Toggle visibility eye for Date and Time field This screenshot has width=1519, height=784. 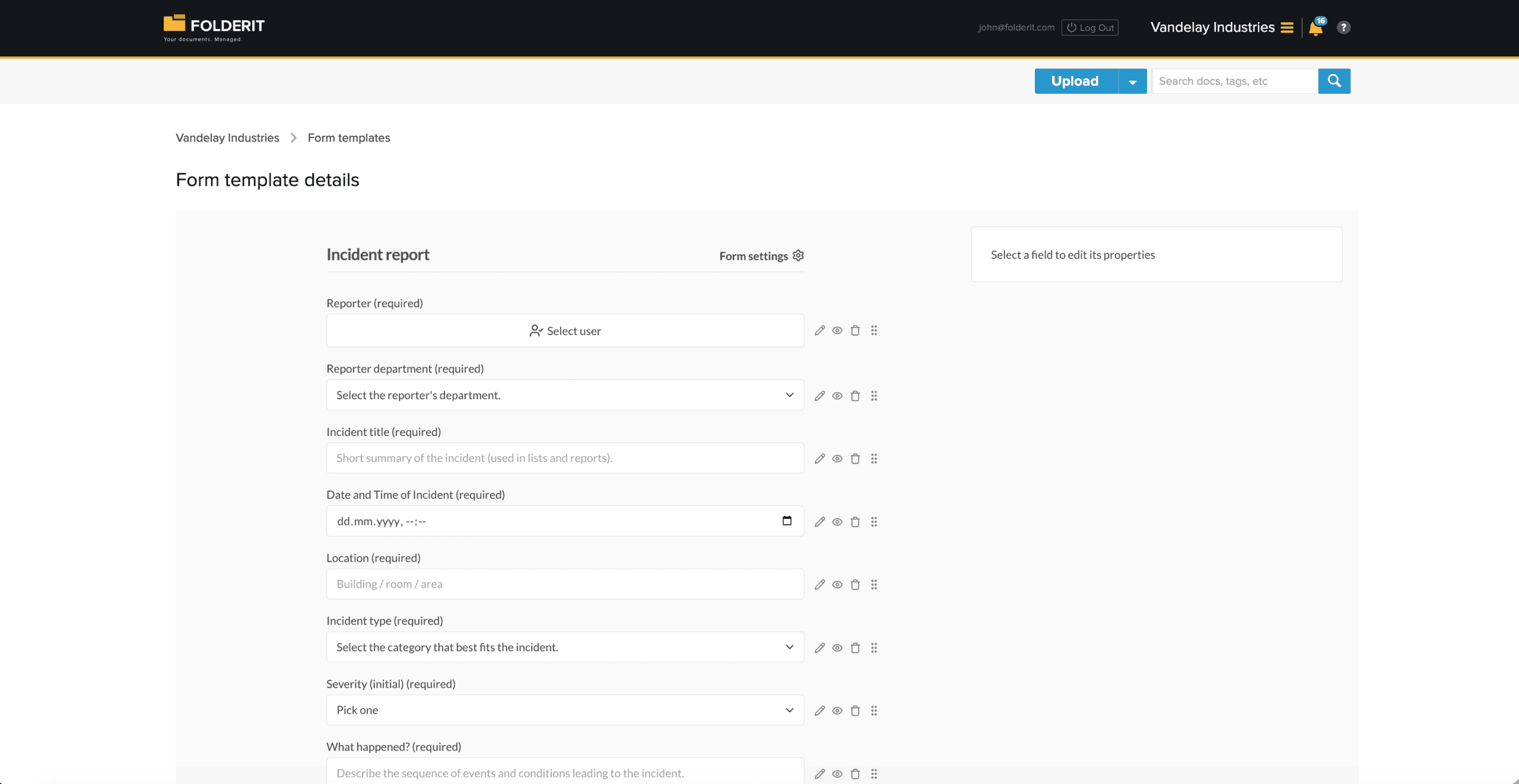(837, 522)
